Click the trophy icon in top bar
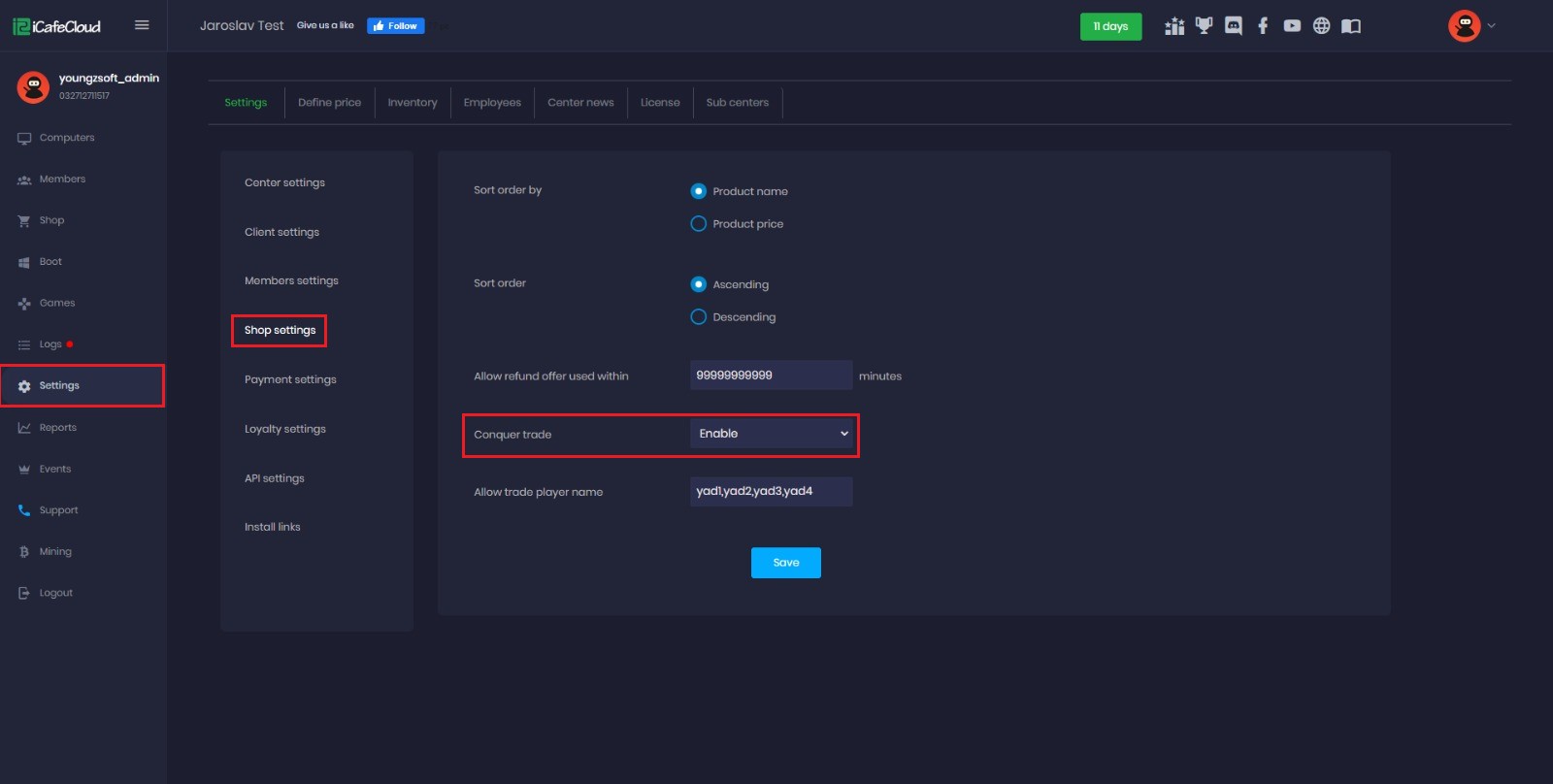The height and width of the screenshot is (784, 1553). (x=1205, y=26)
